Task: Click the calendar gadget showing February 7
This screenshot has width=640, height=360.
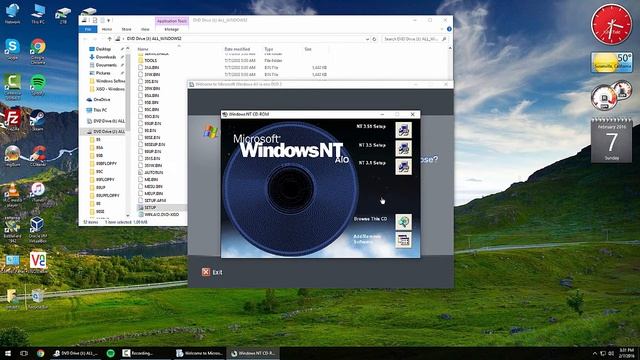Action: 611,140
